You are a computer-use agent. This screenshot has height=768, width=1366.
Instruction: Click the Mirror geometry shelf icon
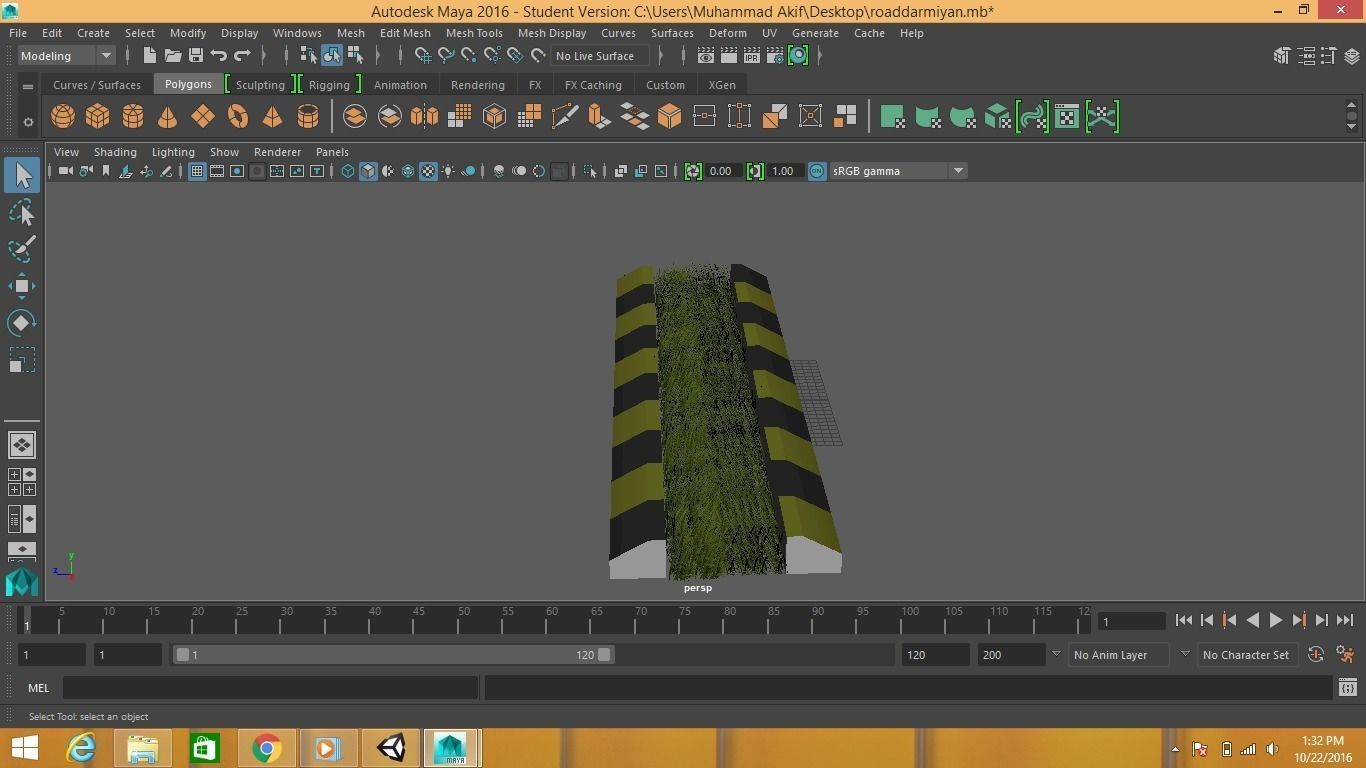(424, 117)
